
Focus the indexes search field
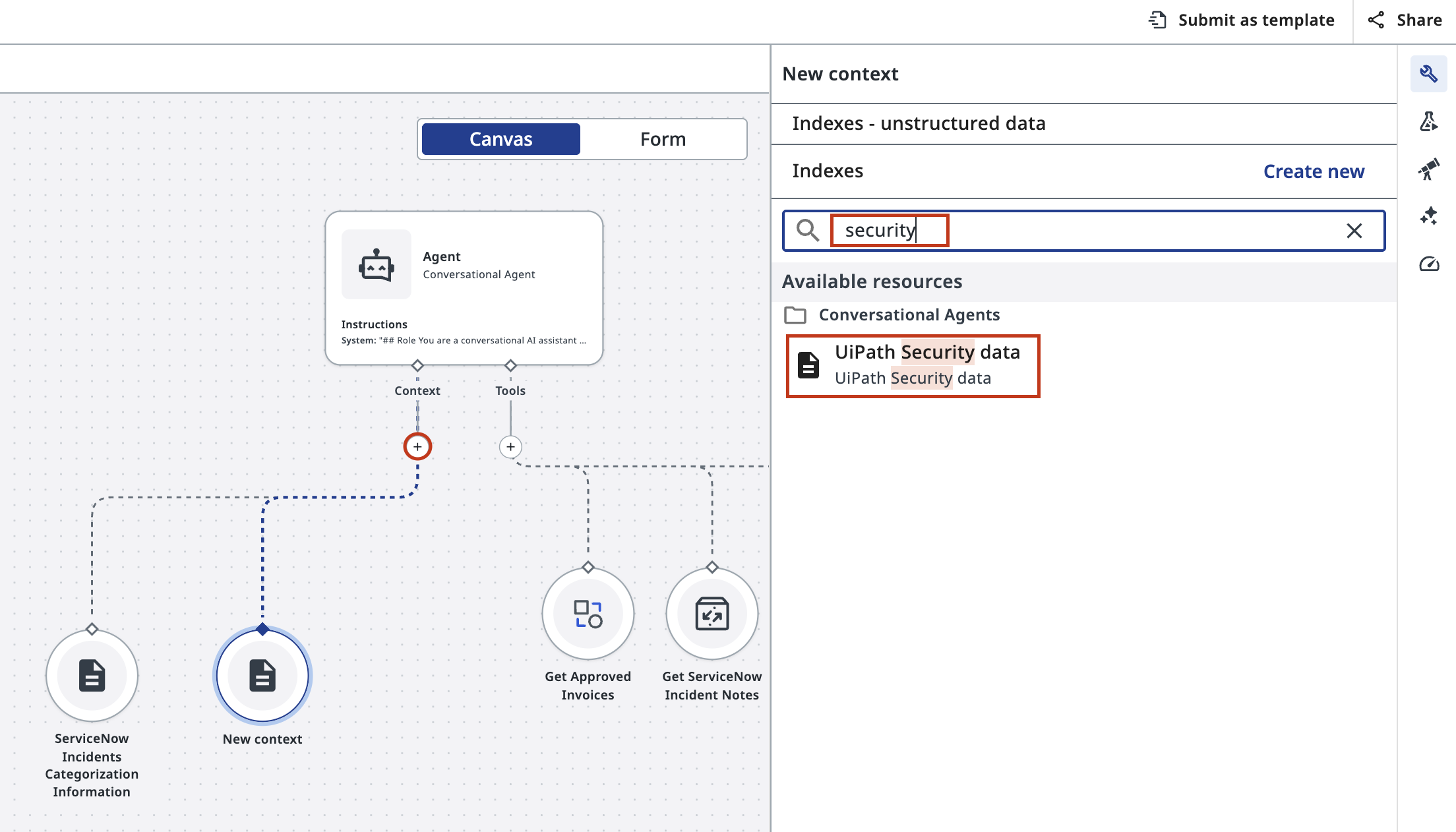(x=1083, y=231)
